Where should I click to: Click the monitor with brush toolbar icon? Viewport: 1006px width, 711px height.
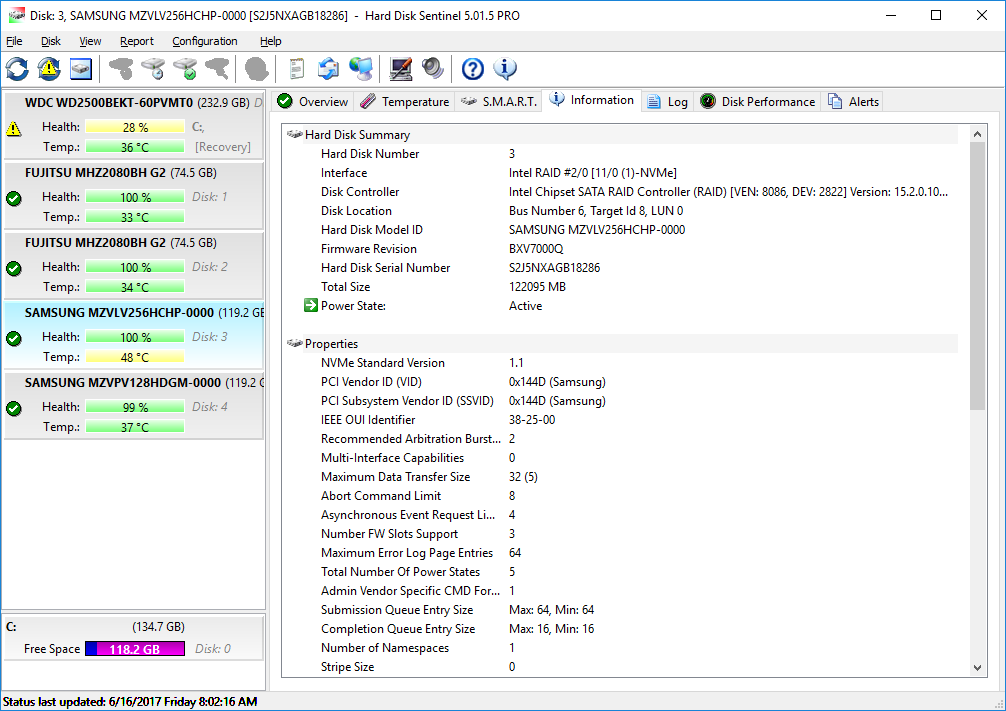tap(401, 69)
